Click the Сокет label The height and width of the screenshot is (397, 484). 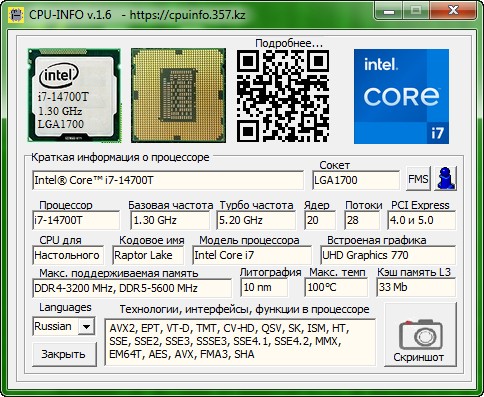[334, 165]
